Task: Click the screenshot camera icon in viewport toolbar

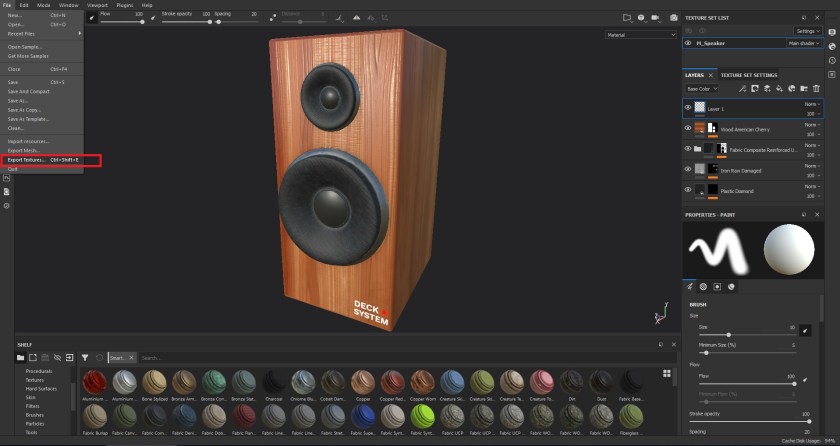Action: [x=673, y=18]
